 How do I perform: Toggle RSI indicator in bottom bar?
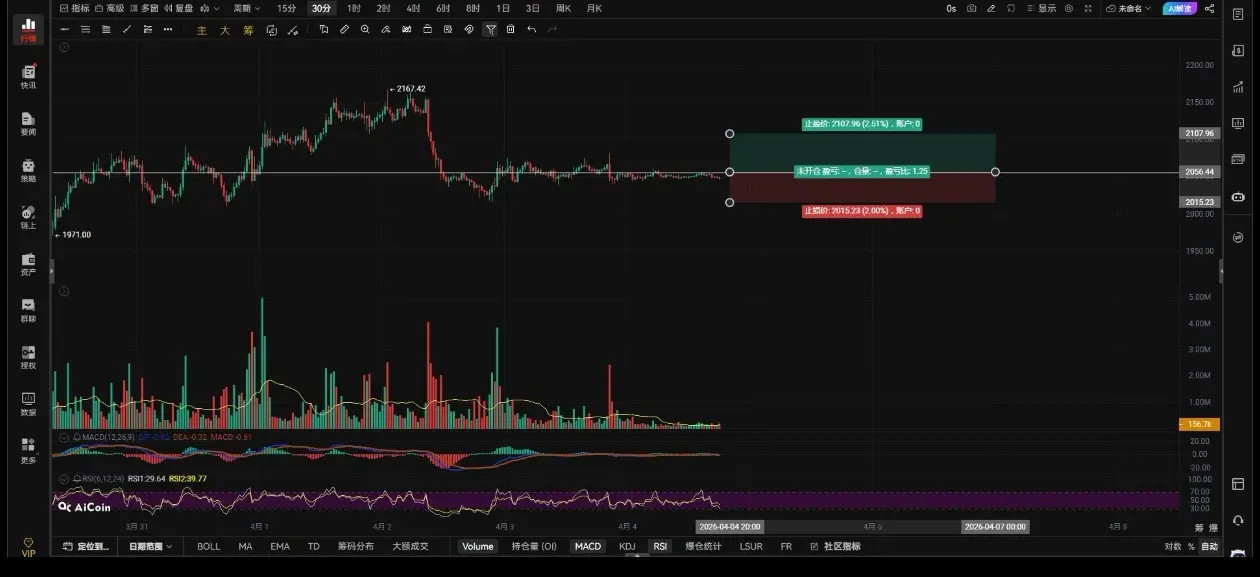pyautogui.click(x=660, y=546)
